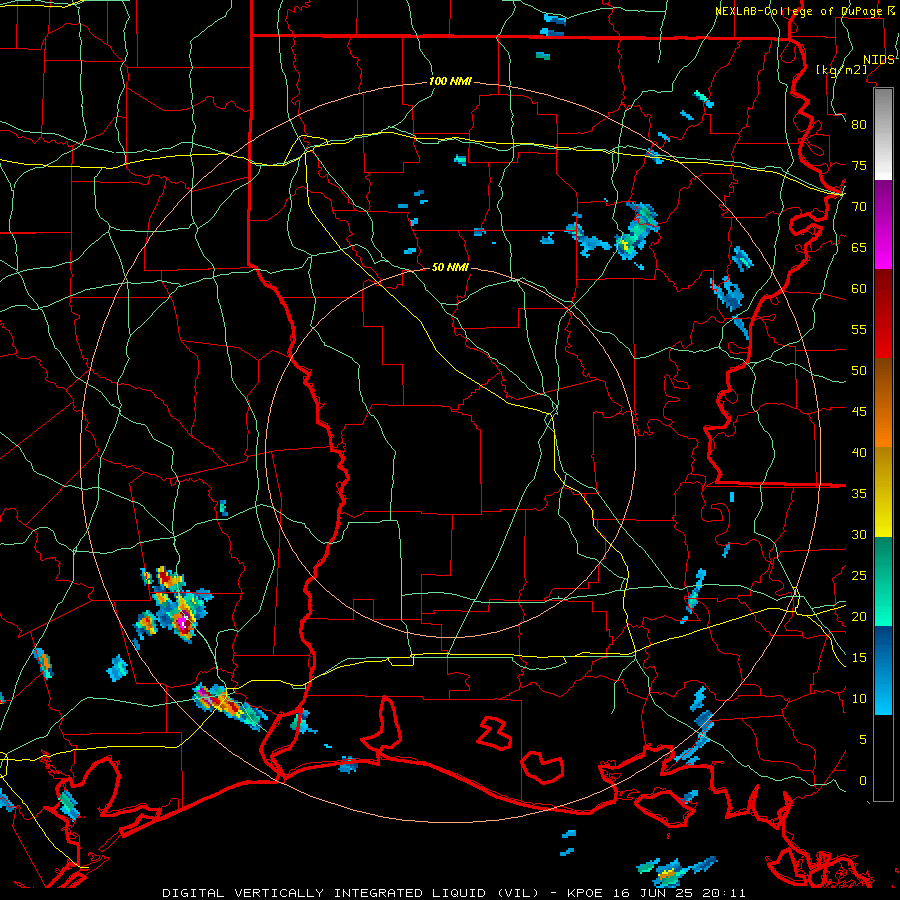The image size is (900, 900).
Task: Click the 55 value on the color scale
Action: (859, 329)
